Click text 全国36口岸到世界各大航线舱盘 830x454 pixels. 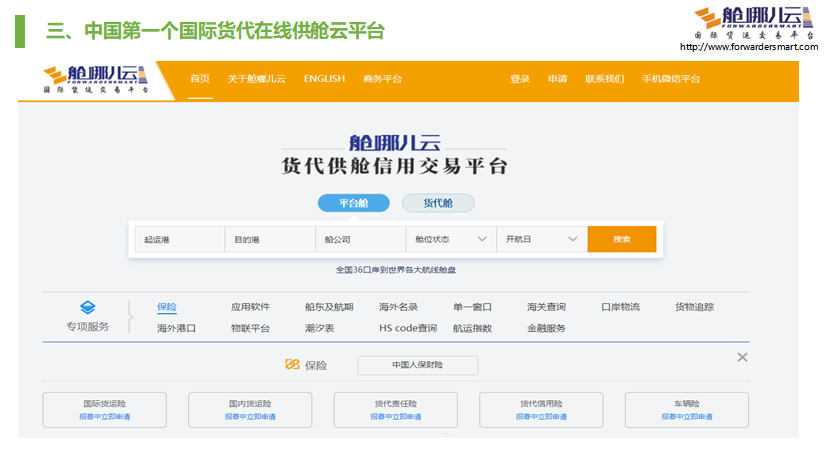click(x=395, y=270)
